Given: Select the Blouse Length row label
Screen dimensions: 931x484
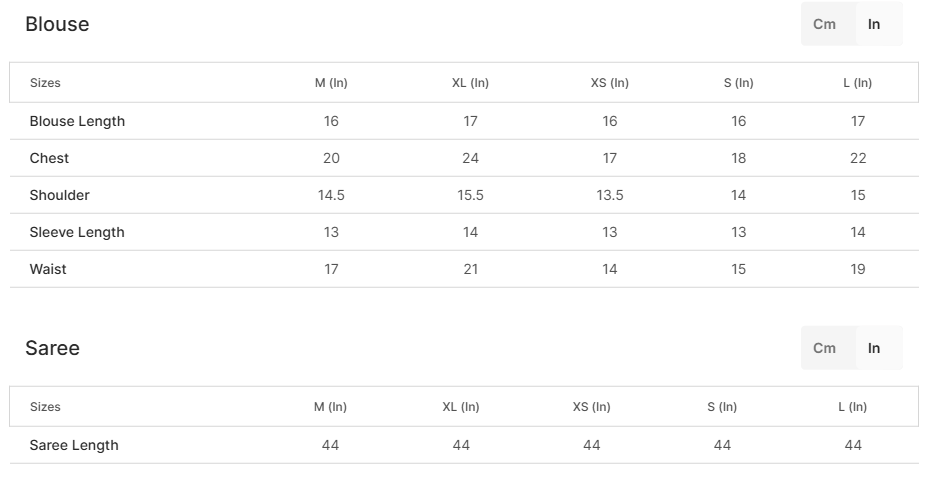Looking at the screenshot, I should pos(77,121).
